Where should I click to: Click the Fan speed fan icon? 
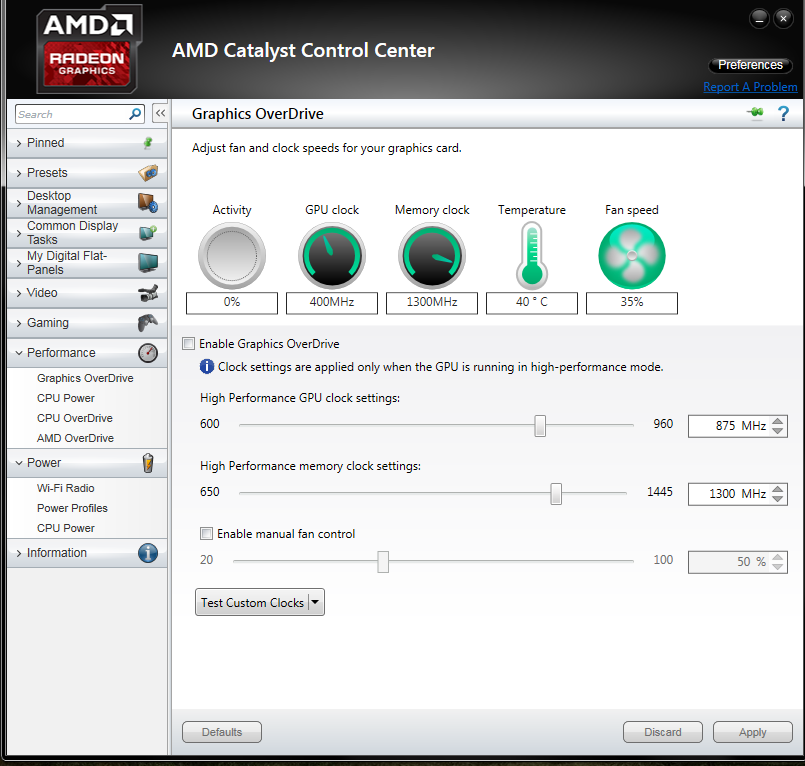click(x=632, y=256)
